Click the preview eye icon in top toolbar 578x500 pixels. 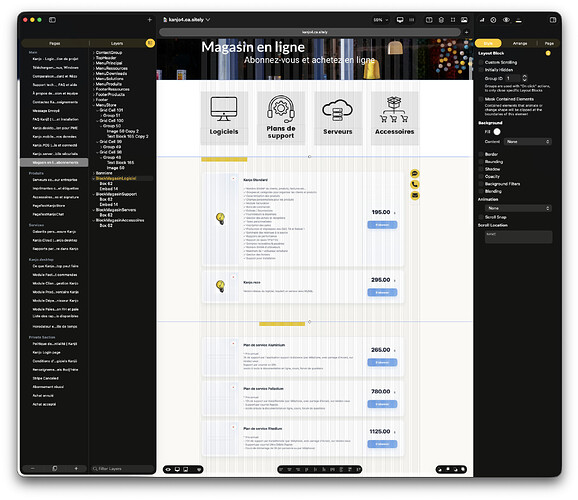[x=506, y=20]
